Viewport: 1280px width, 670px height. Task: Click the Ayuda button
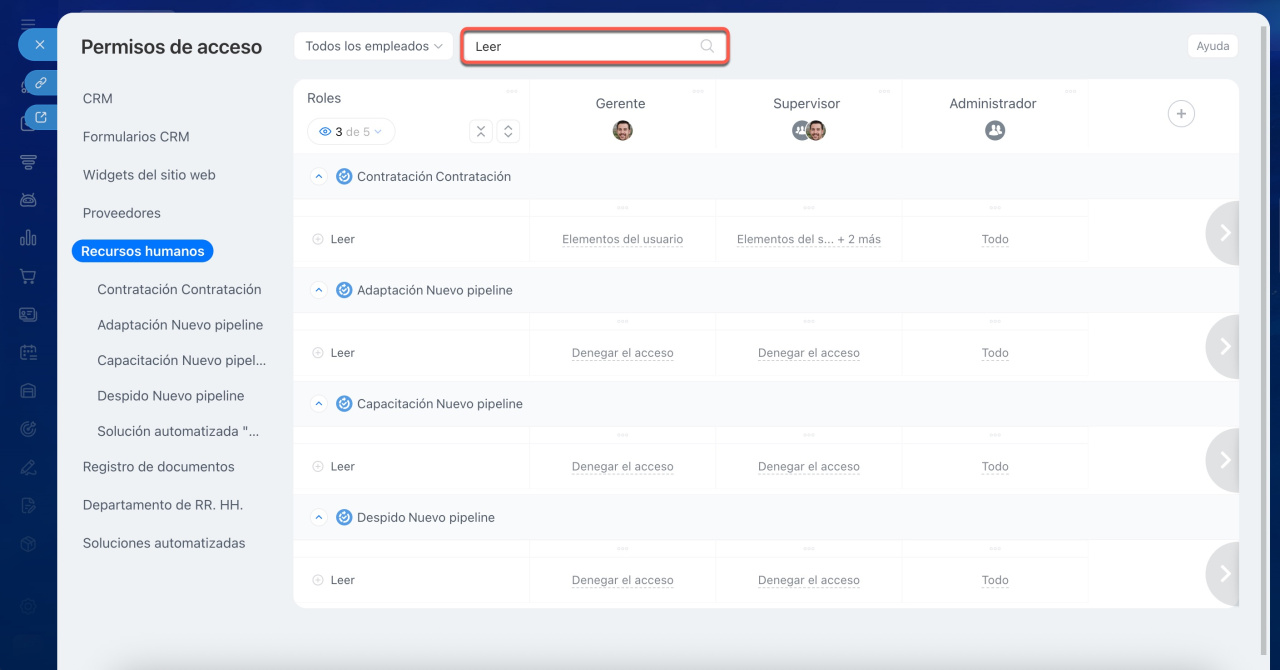tap(1212, 46)
